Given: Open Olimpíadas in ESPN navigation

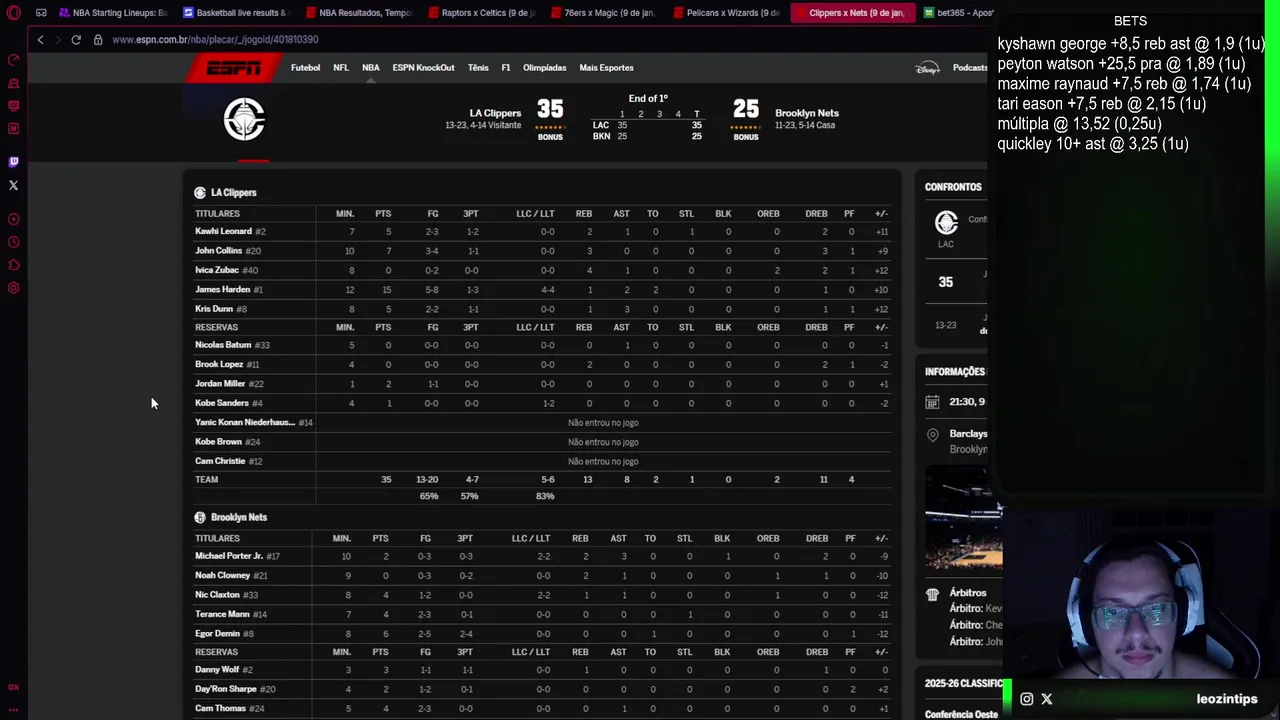Looking at the screenshot, I should 545,68.
